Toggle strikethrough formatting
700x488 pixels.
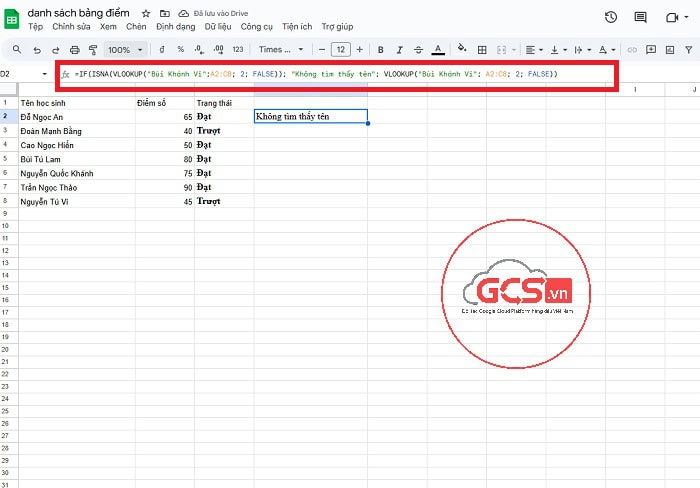point(418,49)
